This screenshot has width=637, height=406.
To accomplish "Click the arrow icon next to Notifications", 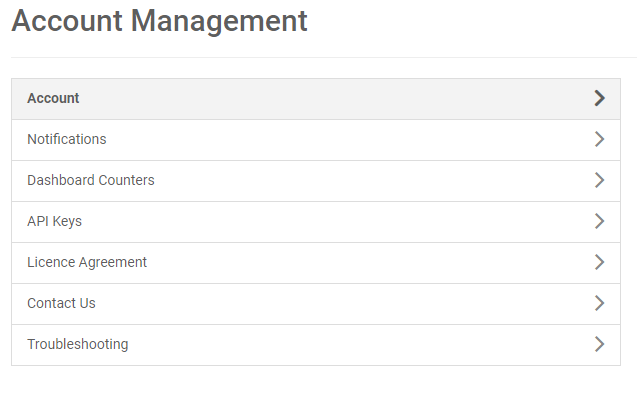I will coord(599,139).
